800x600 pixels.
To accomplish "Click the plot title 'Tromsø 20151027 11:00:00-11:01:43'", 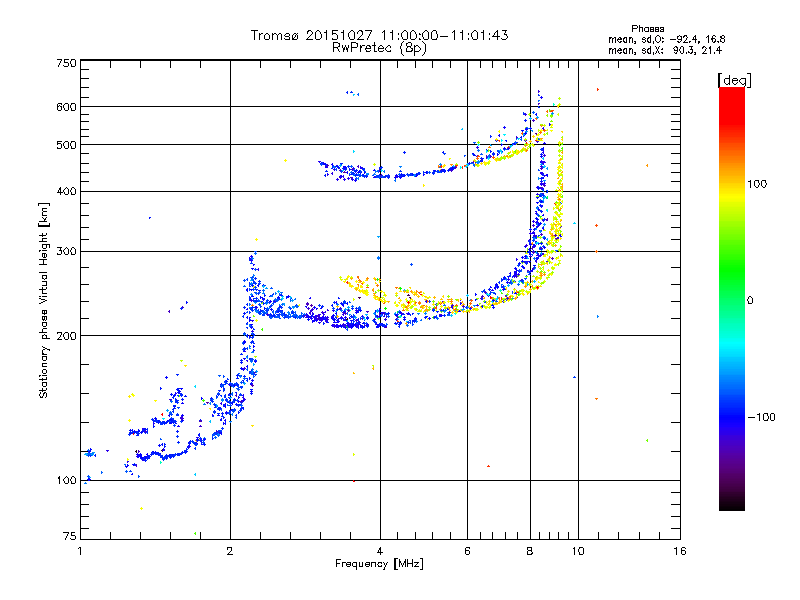I will click(379, 35).
